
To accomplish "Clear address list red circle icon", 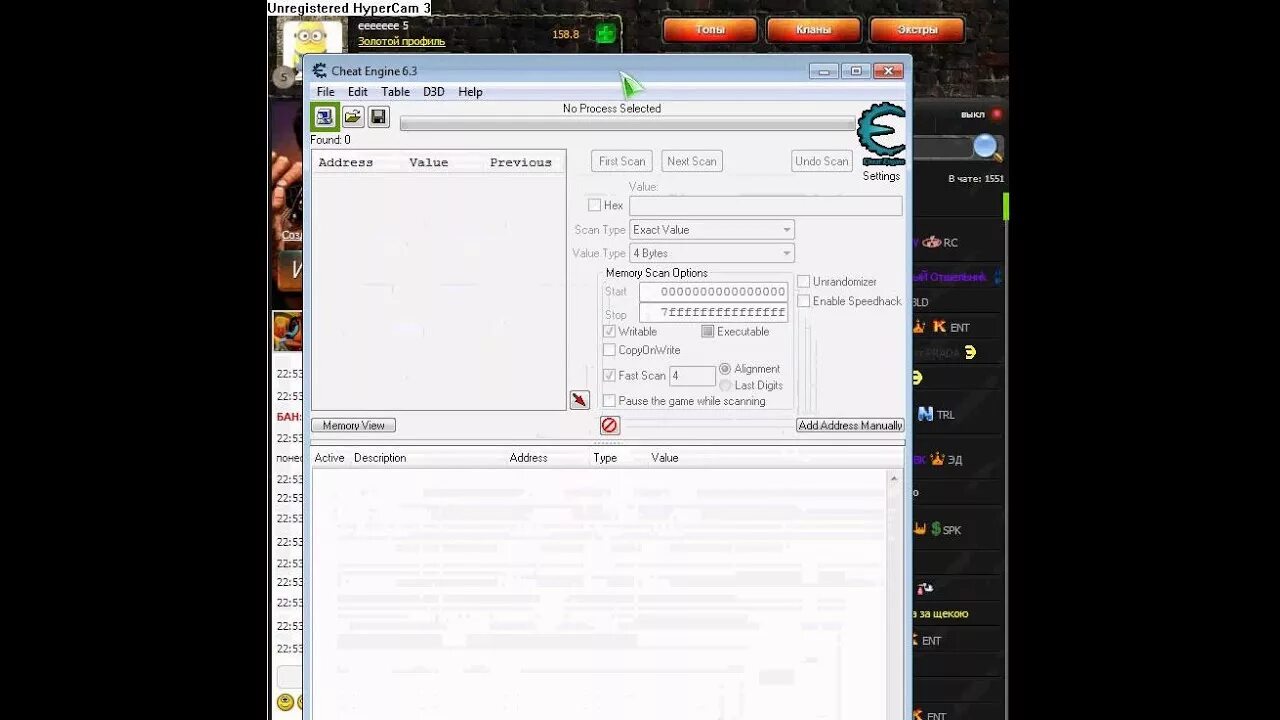I will click(x=610, y=425).
